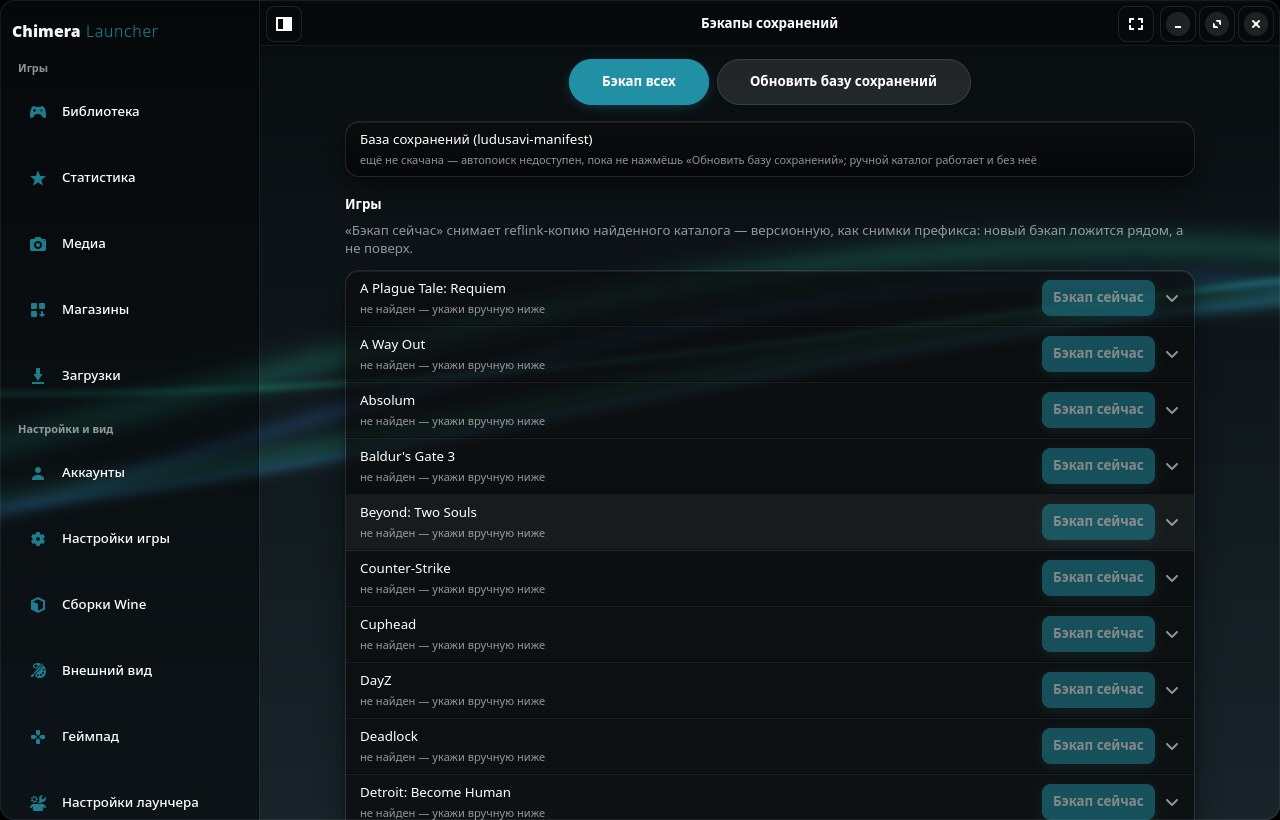
Task: Expand the Cuphead row chevron
Action: coord(1172,634)
